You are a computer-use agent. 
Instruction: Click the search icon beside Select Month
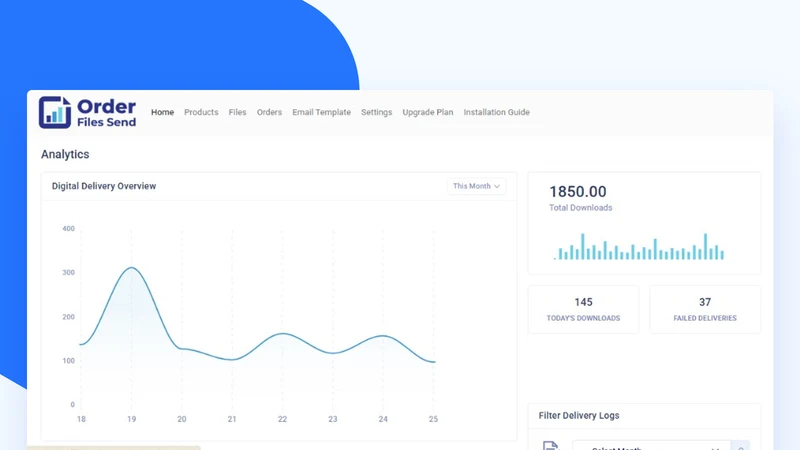point(741,447)
